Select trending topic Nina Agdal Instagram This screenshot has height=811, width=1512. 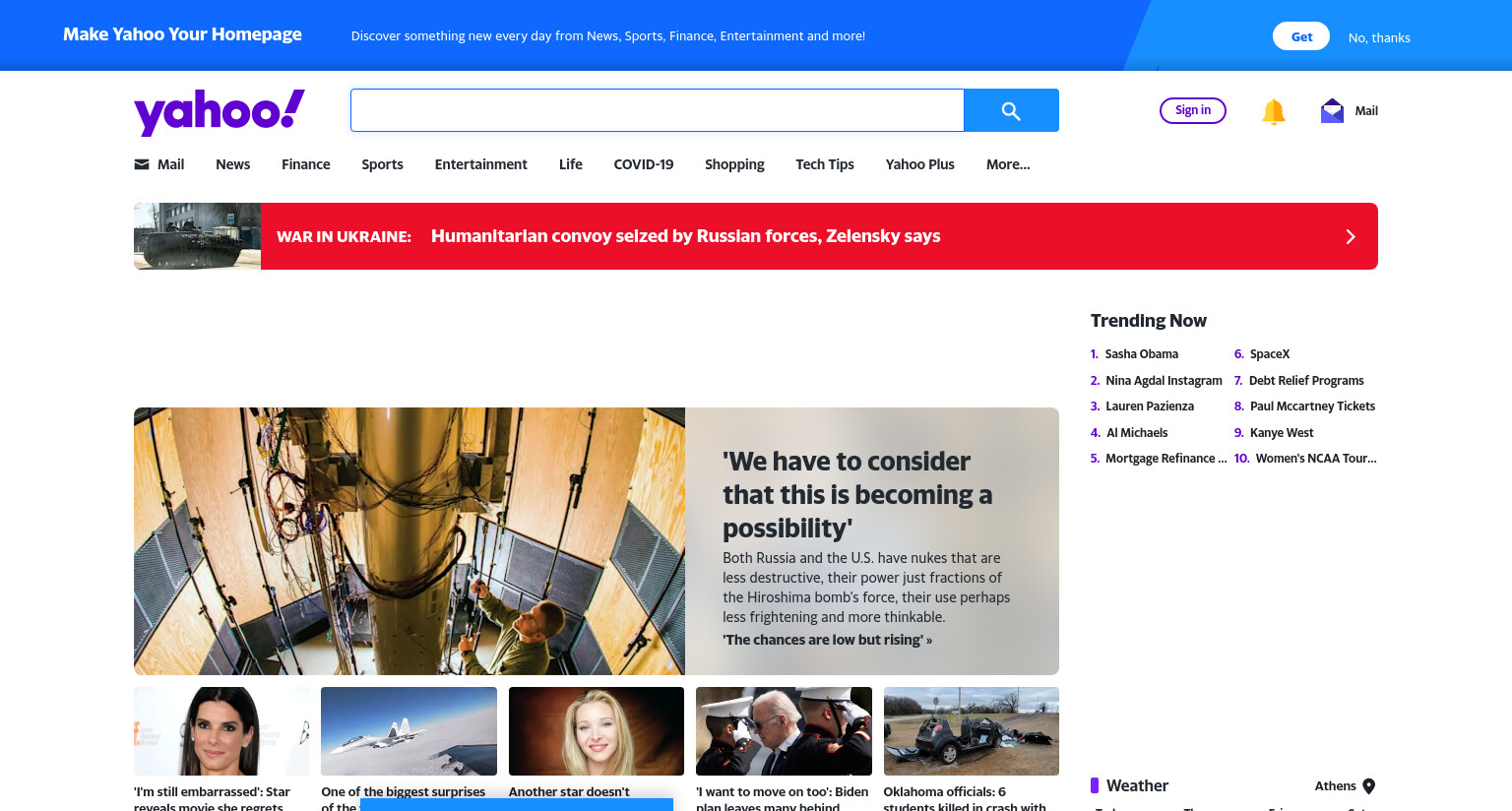click(1164, 381)
